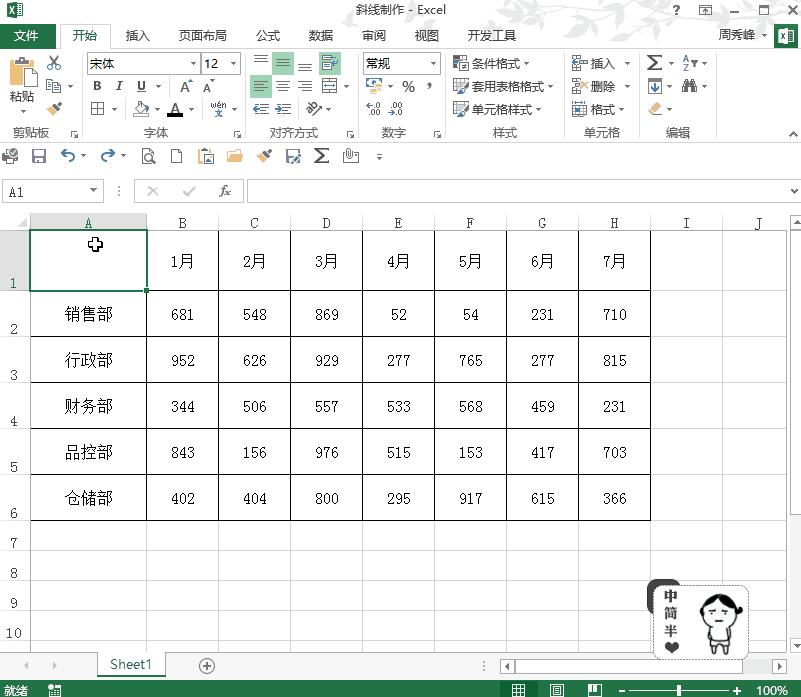Add a new sheet with the plus button

(x=206, y=664)
